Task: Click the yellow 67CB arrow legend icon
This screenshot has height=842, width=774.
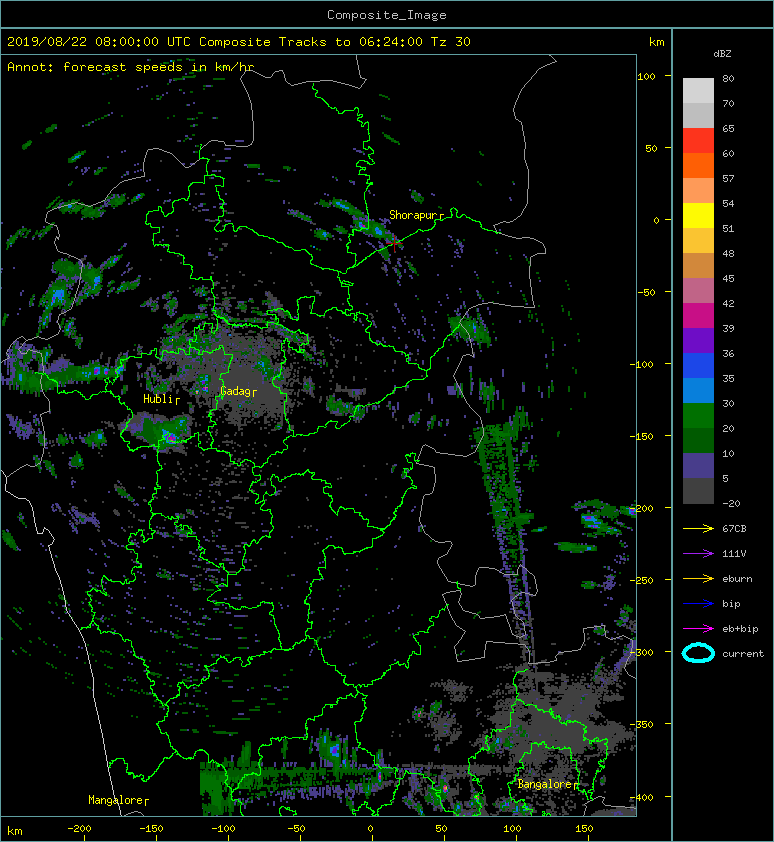Action: (698, 528)
